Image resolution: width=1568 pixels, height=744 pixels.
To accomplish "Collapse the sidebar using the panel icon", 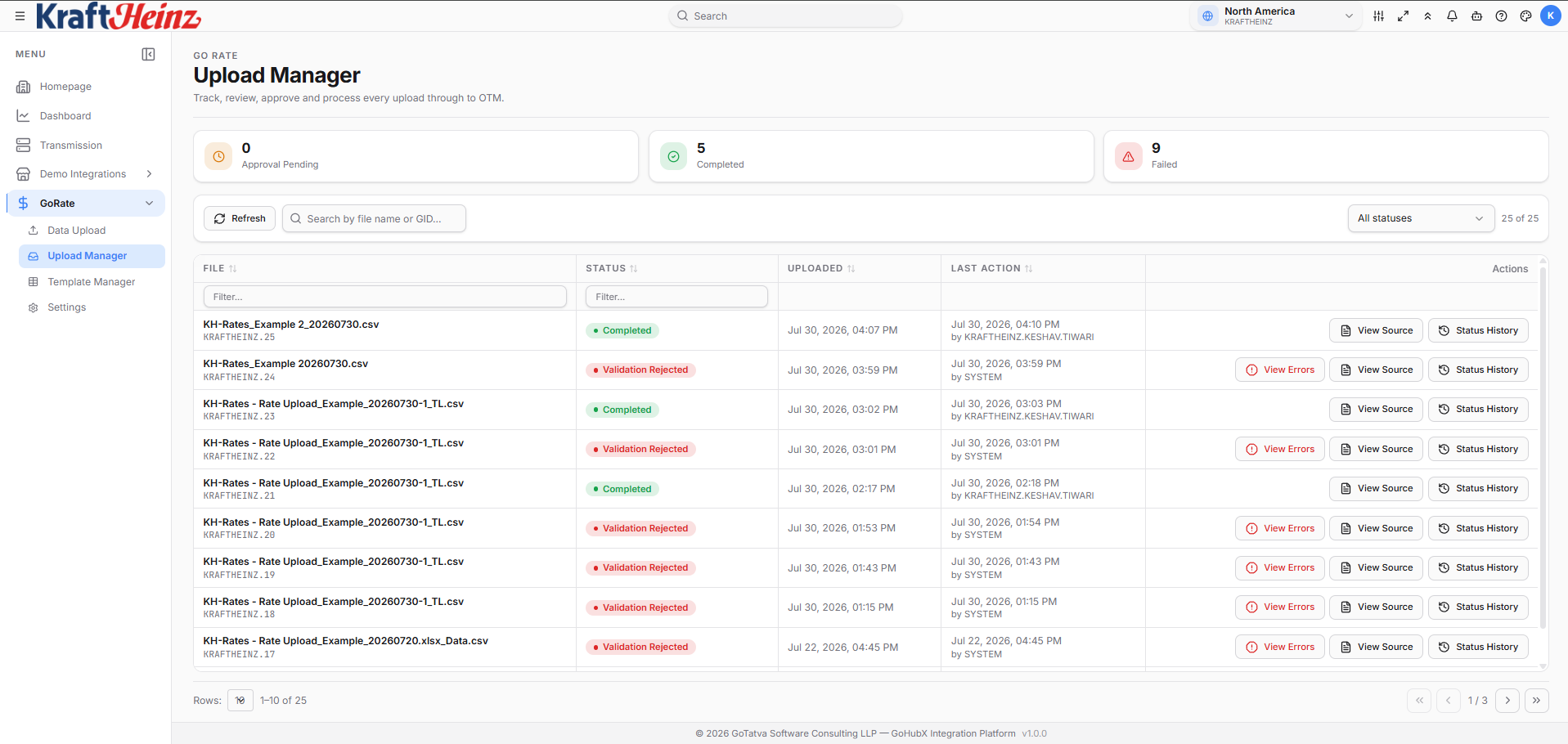I will click(148, 54).
